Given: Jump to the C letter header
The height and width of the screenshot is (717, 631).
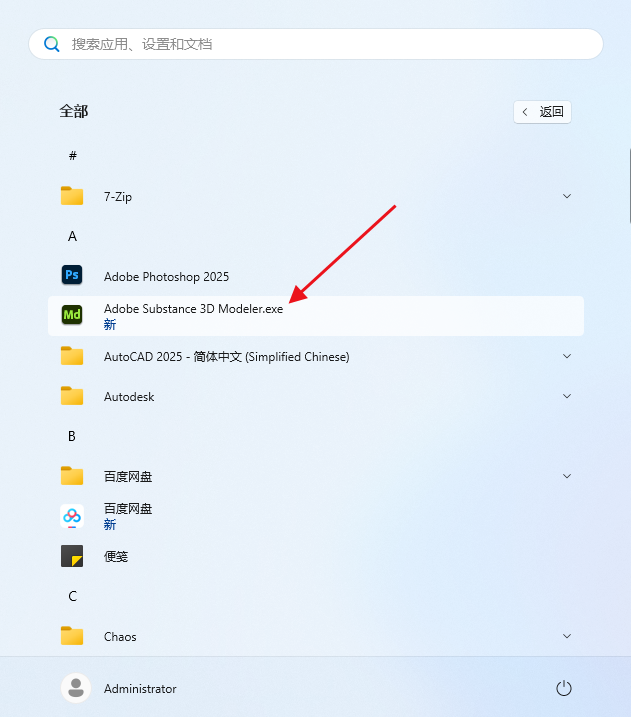Looking at the screenshot, I should [72, 596].
